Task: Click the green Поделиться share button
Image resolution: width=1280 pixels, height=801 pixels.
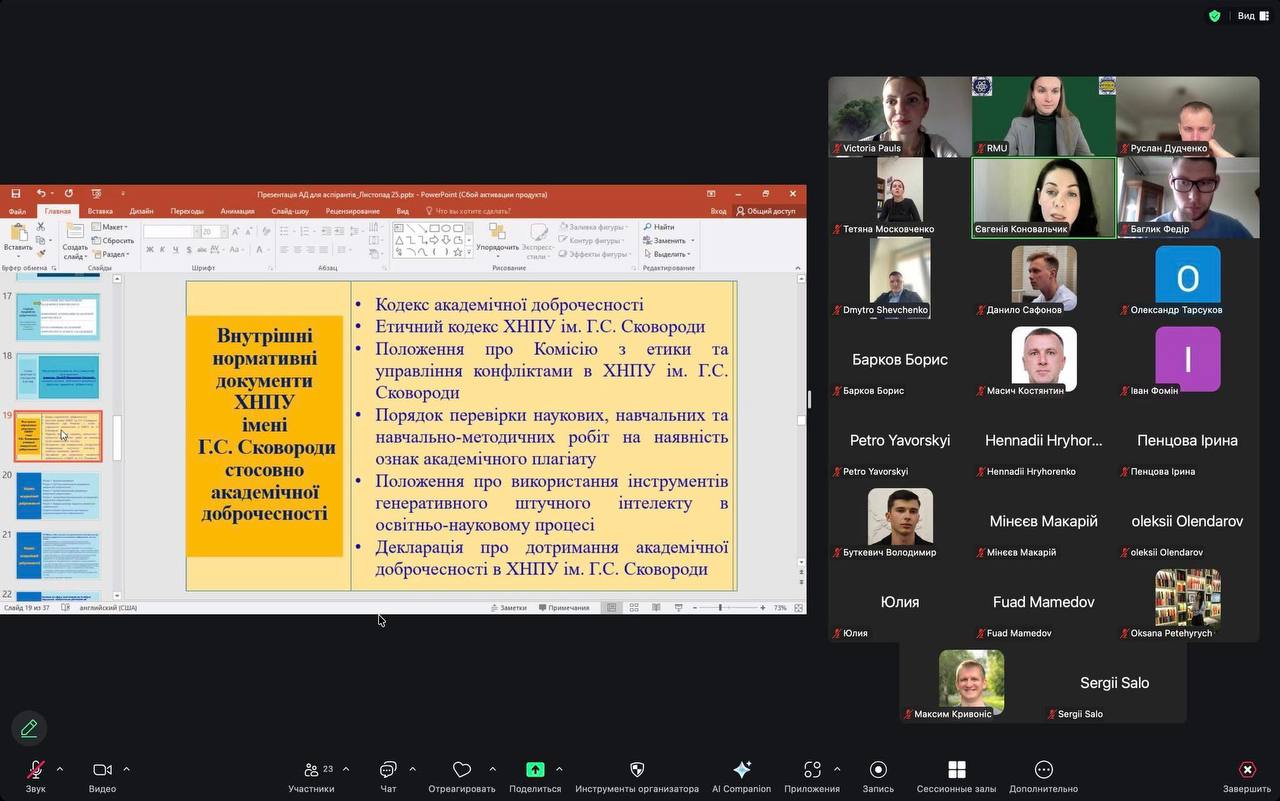Action: [x=535, y=771]
